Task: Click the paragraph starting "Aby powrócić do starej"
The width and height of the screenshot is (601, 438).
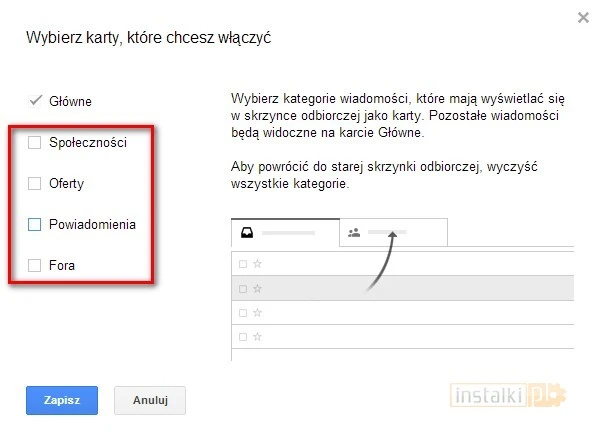Action: tap(384, 175)
